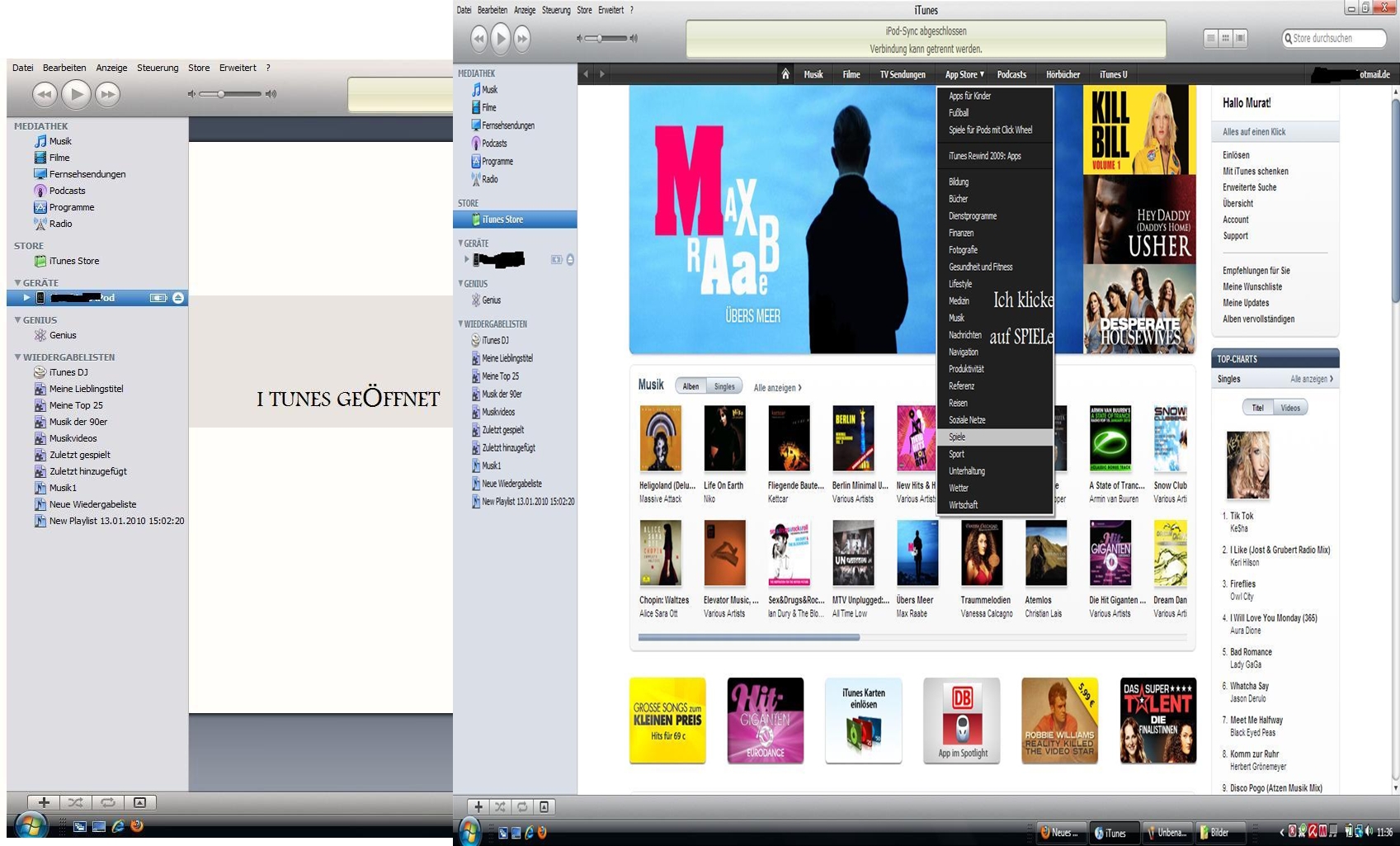Click the next track button in the left enlarged window

[x=108, y=94]
